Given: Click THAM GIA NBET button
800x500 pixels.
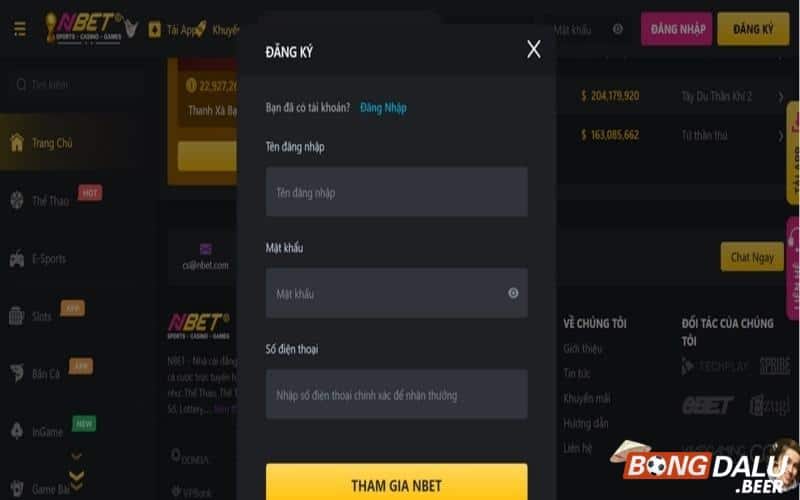Looking at the screenshot, I should [x=396, y=482].
